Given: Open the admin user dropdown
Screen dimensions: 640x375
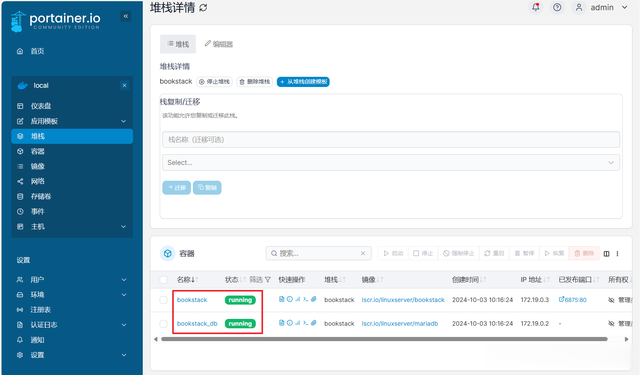Looking at the screenshot, I should click(x=601, y=7).
